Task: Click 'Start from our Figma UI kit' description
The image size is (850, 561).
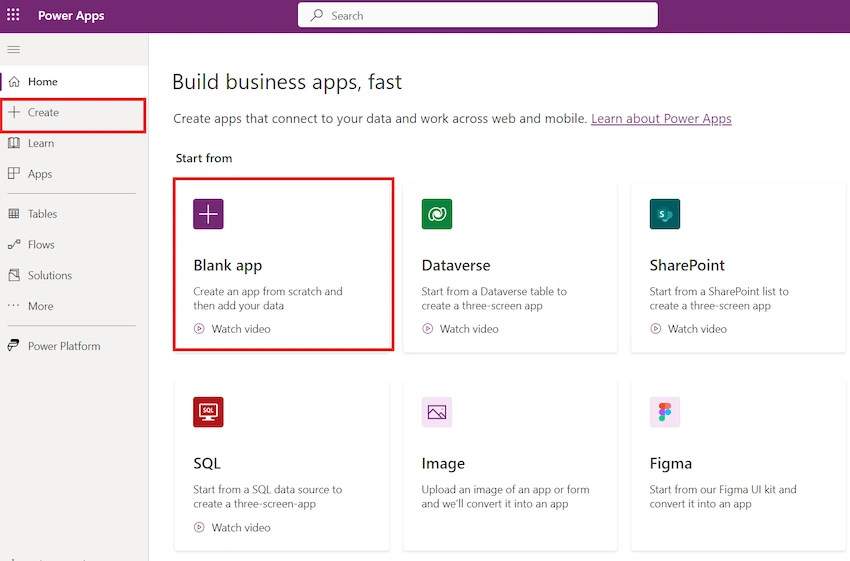Action: click(x=723, y=496)
